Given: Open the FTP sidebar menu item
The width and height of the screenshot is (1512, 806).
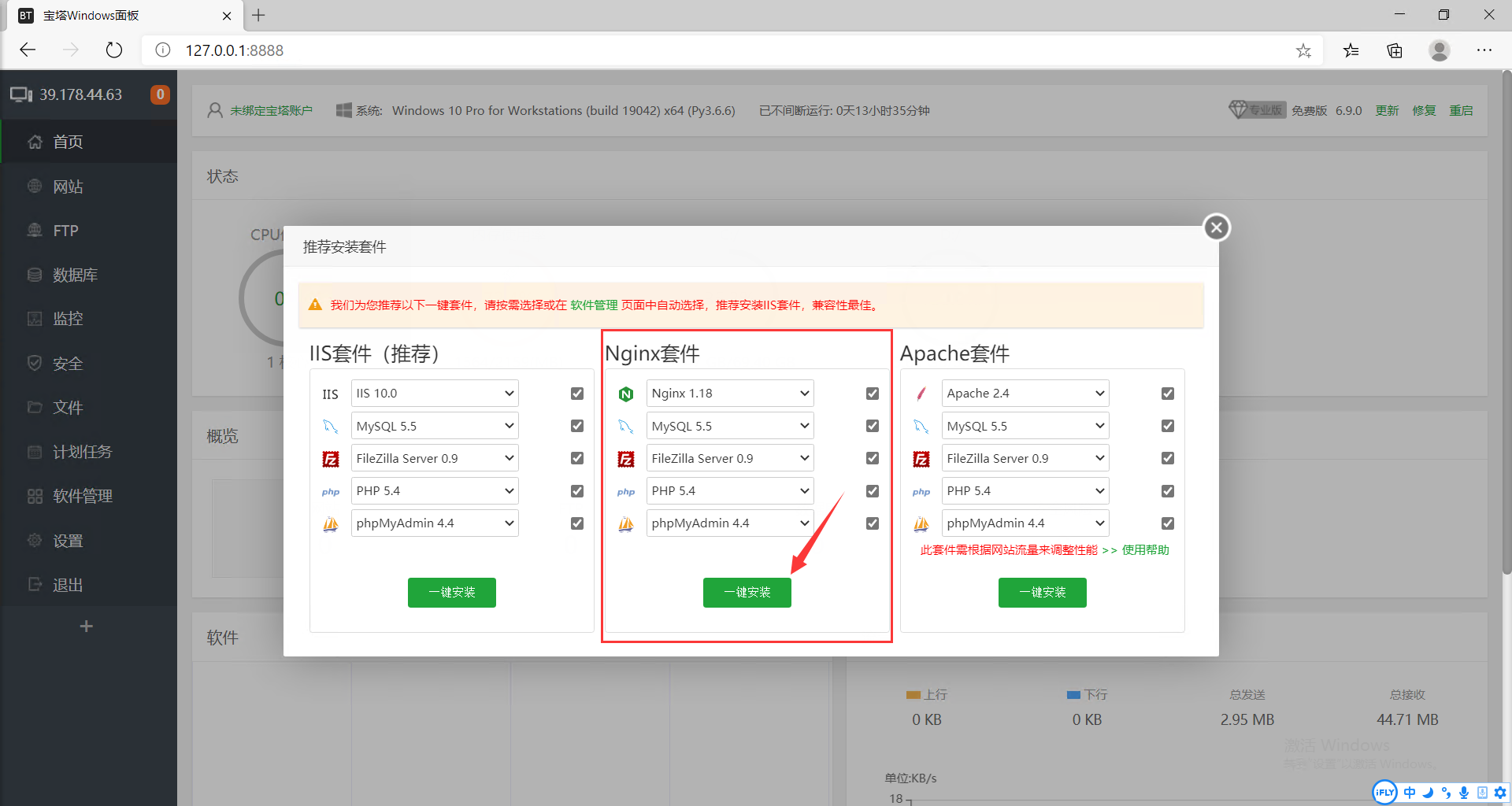Looking at the screenshot, I should tap(88, 231).
